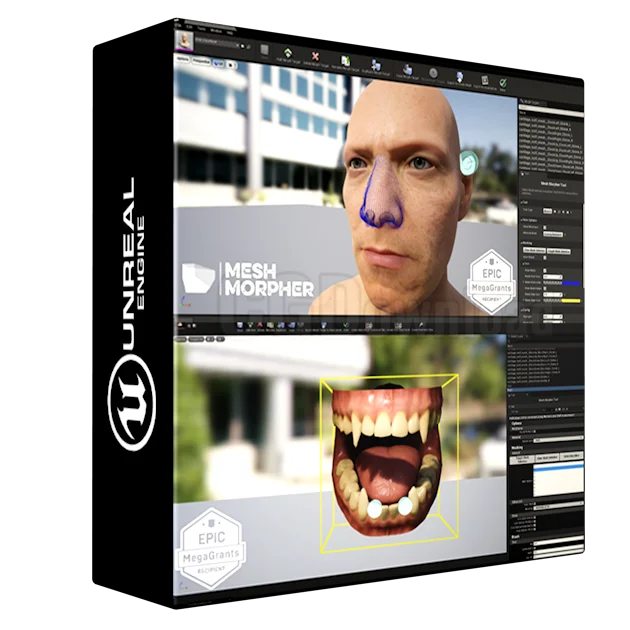Click the Mask Edge Size value field

click(x=552, y=295)
